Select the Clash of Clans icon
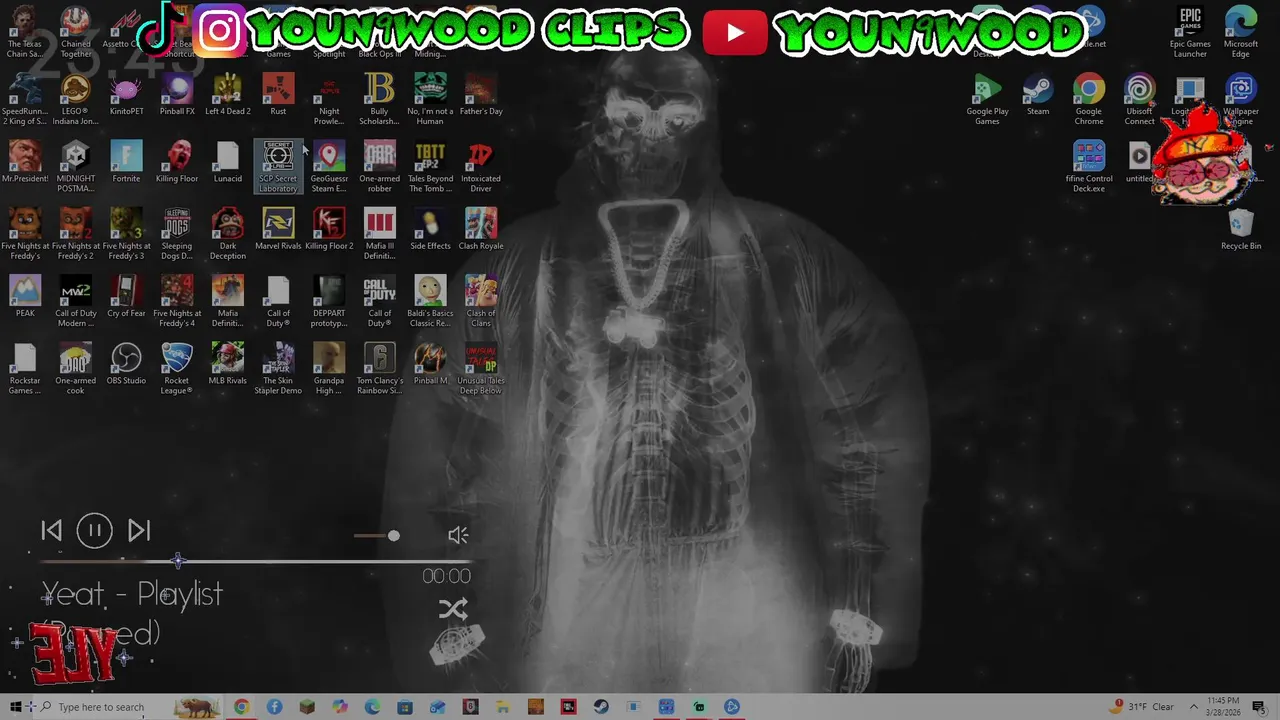The image size is (1280, 720). [x=481, y=301]
